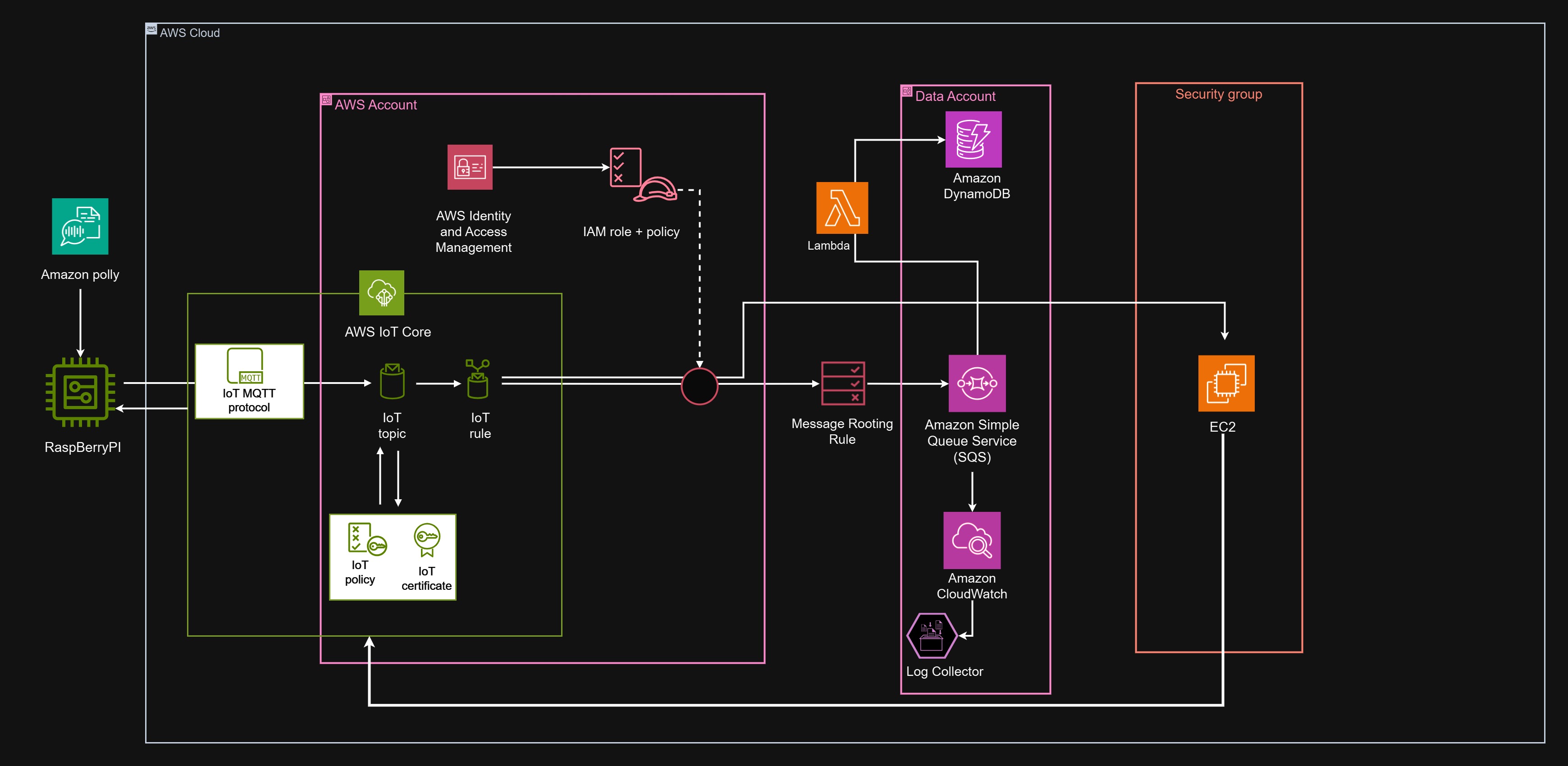Select the AWS Account group corner icon
This screenshot has height=766, width=1568.
point(326,100)
